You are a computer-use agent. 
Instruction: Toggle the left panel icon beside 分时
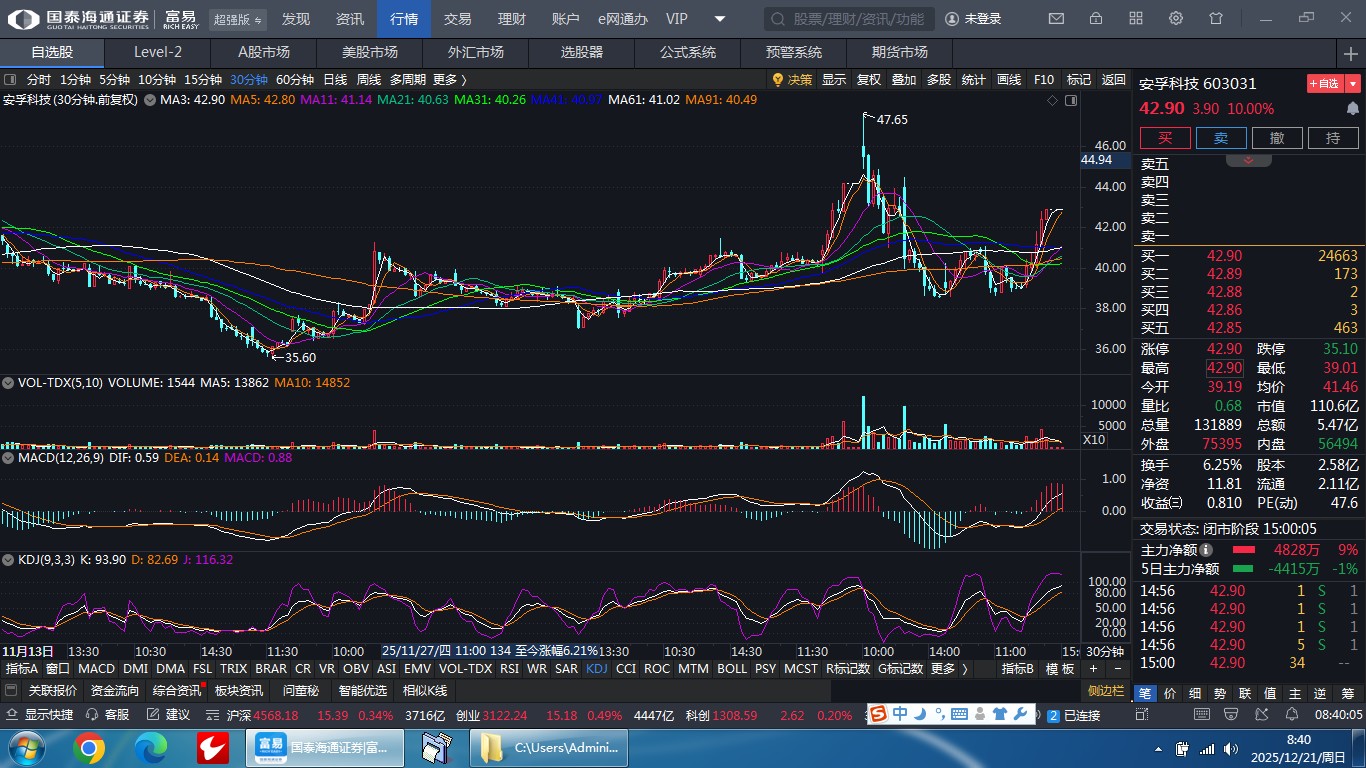pyautogui.click(x=10, y=80)
